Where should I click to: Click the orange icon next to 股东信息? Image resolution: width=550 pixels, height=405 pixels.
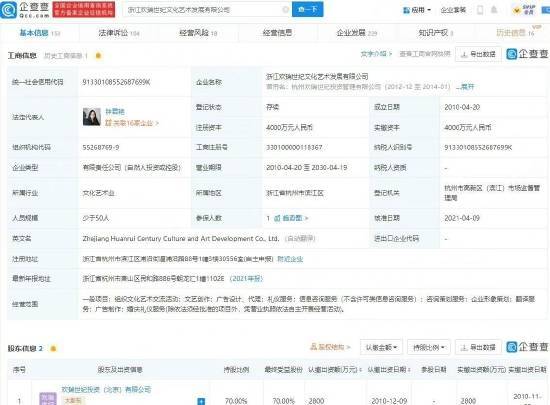53,348
